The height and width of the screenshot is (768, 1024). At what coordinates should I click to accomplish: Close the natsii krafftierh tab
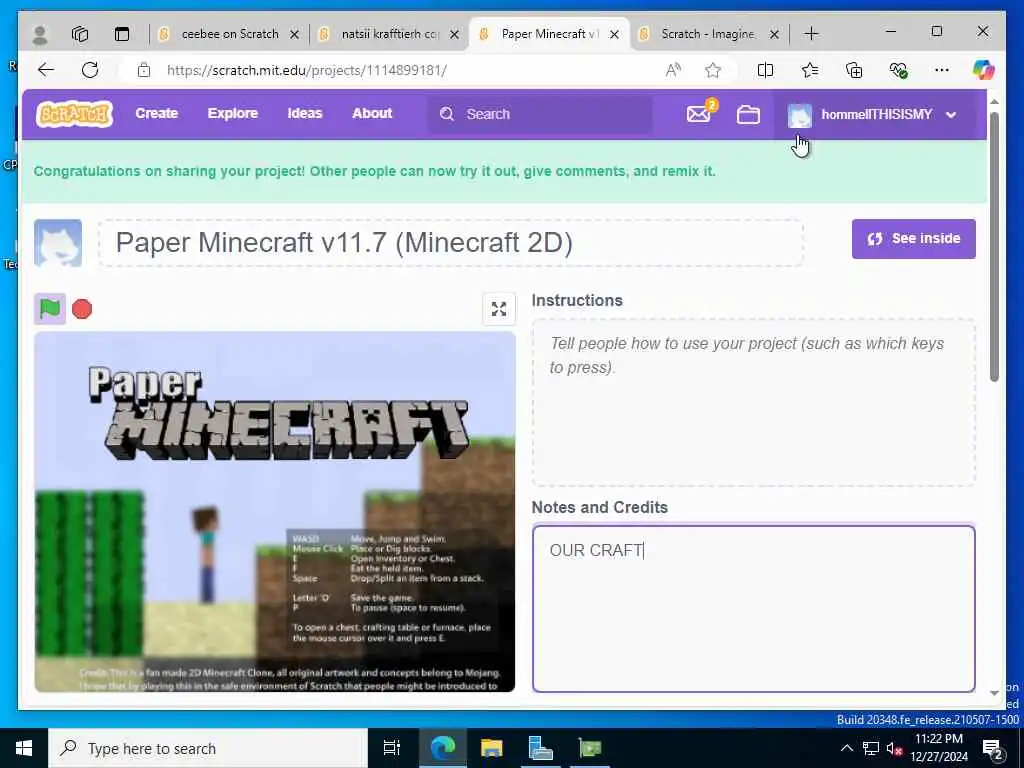(x=455, y=35)
